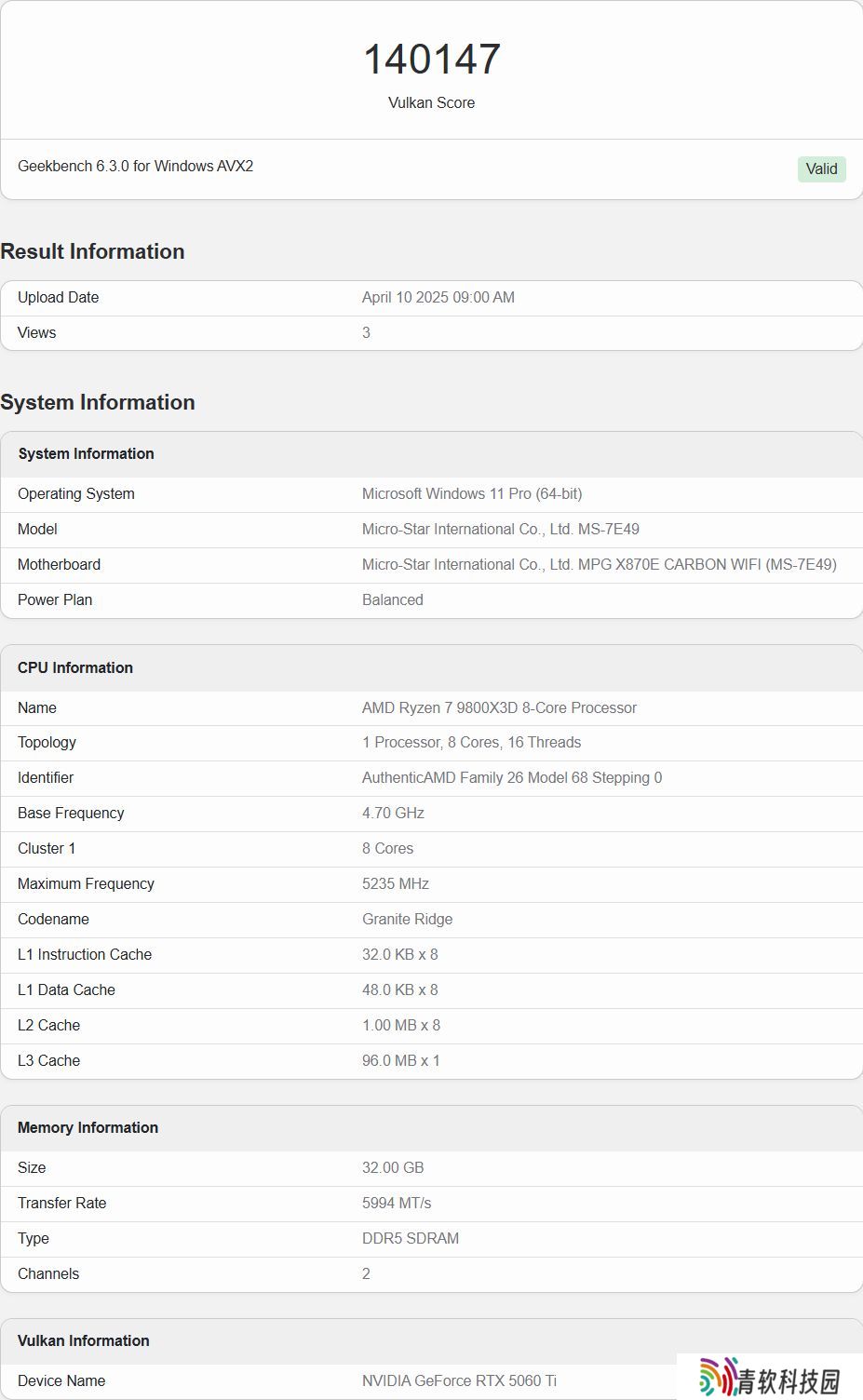Click the Codename row label

pyautogui.click(x=53, y=920)
